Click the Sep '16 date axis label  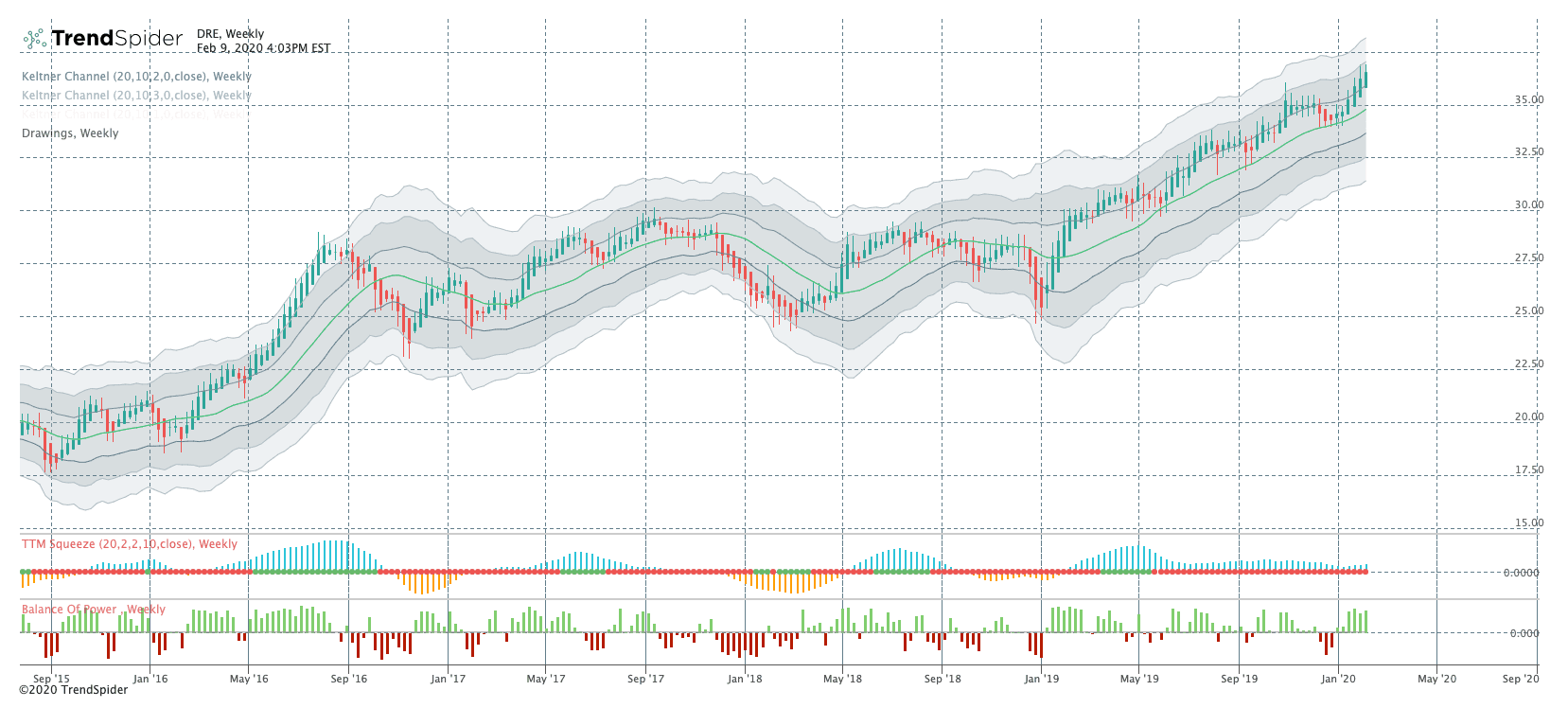tap(349, 679)
